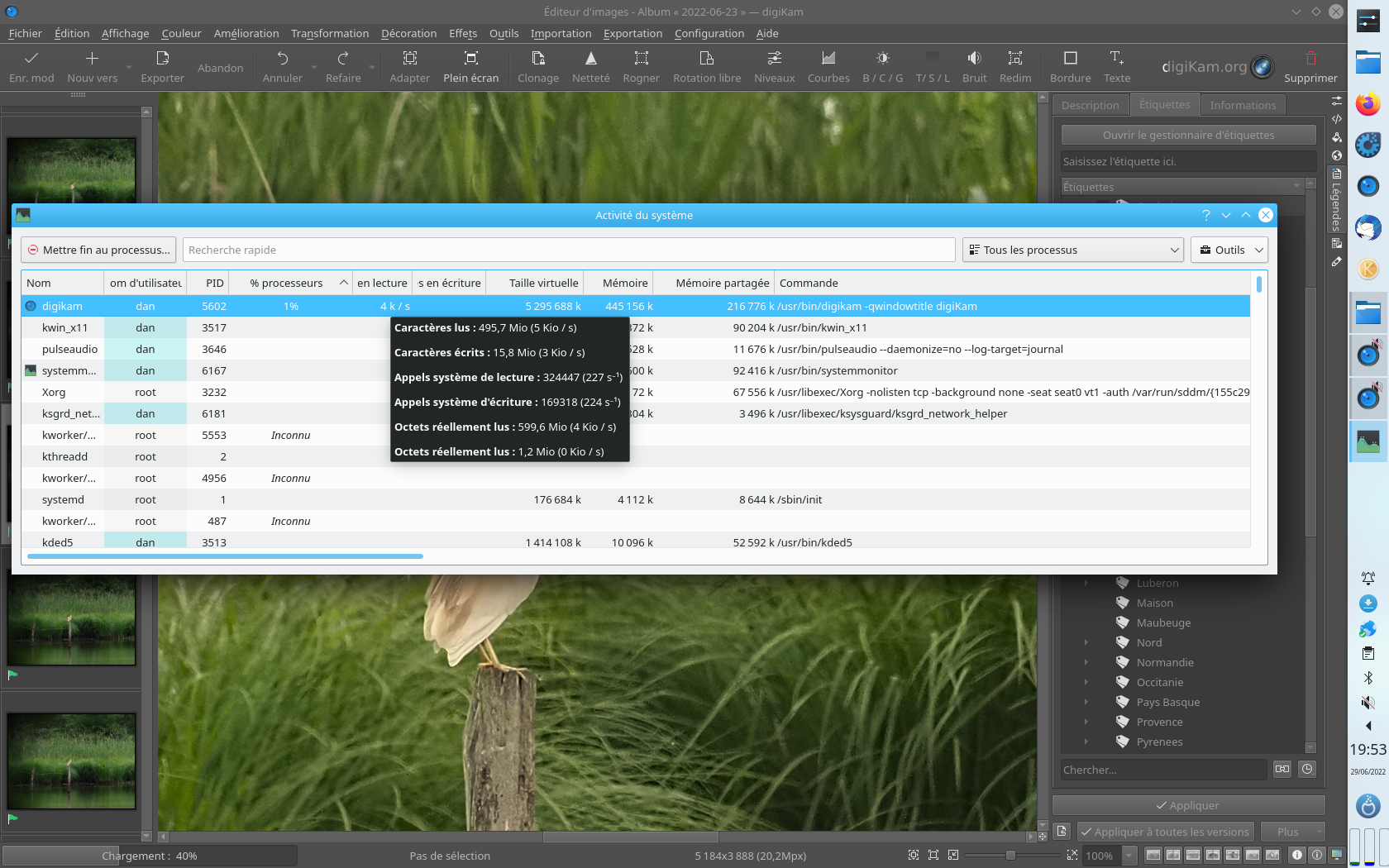
Task: Open the Transformation menu
Action: pos(330,33)
